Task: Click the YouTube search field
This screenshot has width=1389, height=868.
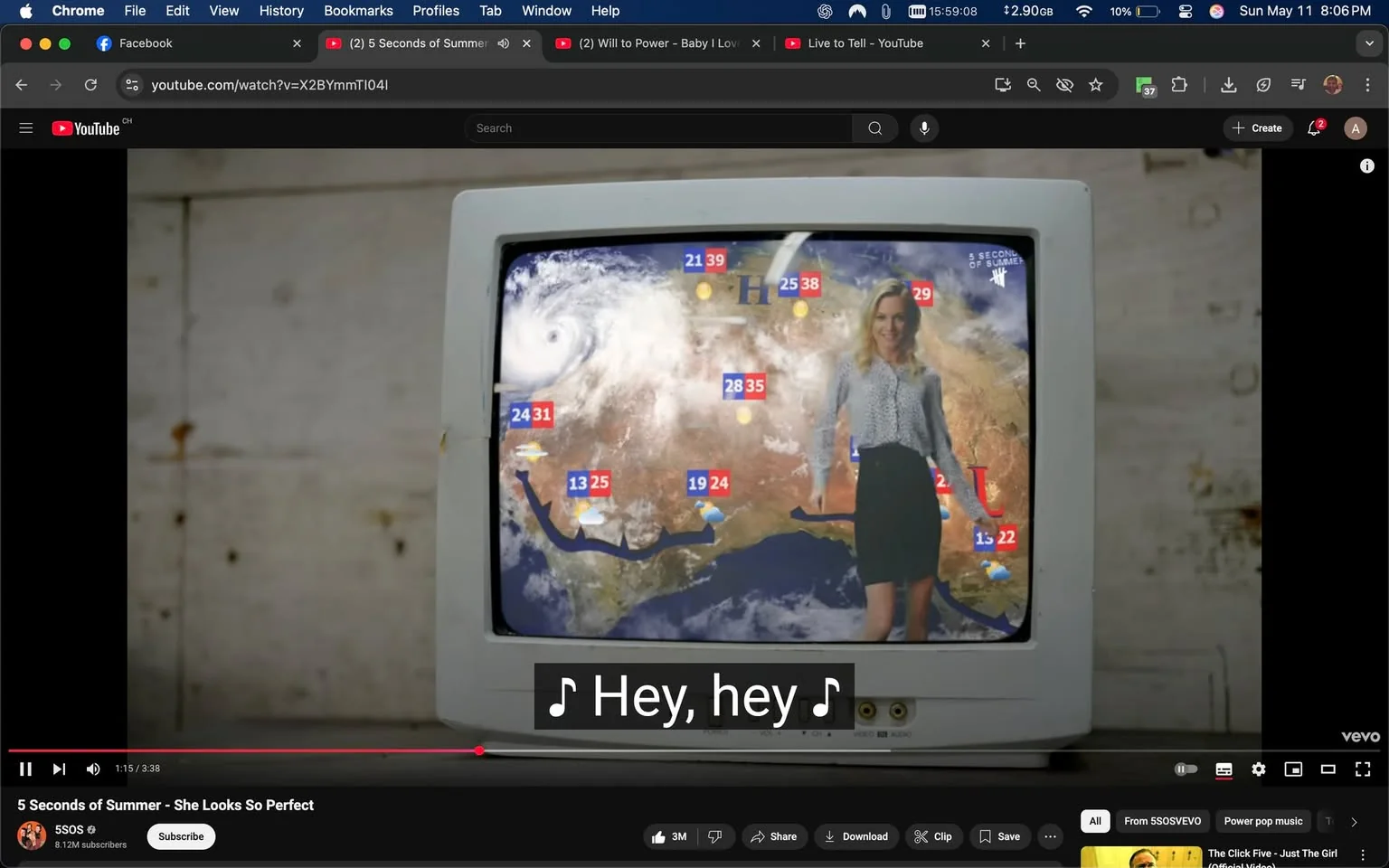Action: [x=658, y=128]
